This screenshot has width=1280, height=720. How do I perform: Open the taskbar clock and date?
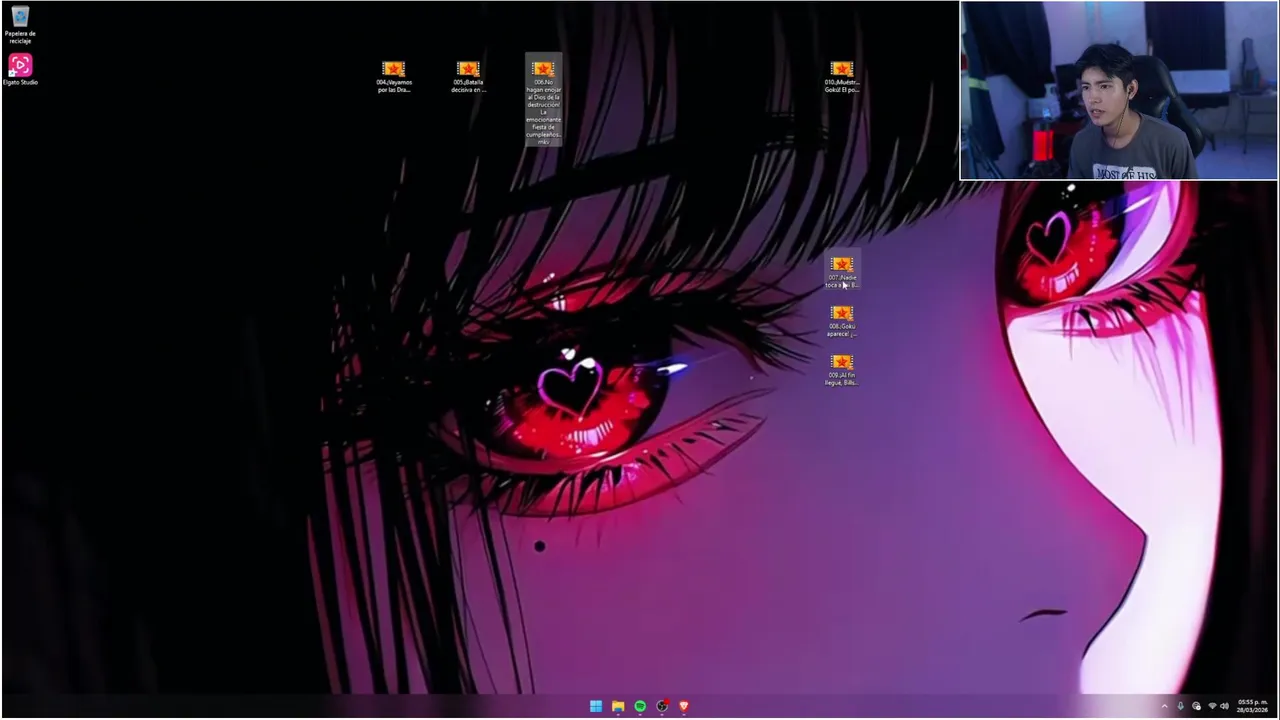[x=1252, y=706]
